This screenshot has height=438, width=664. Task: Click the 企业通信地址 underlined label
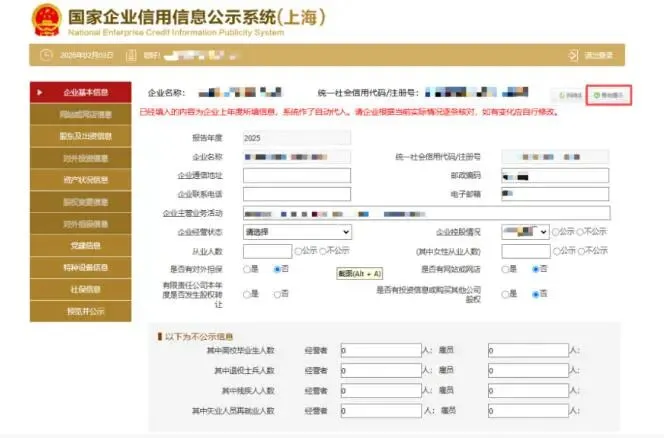(200, 175)
